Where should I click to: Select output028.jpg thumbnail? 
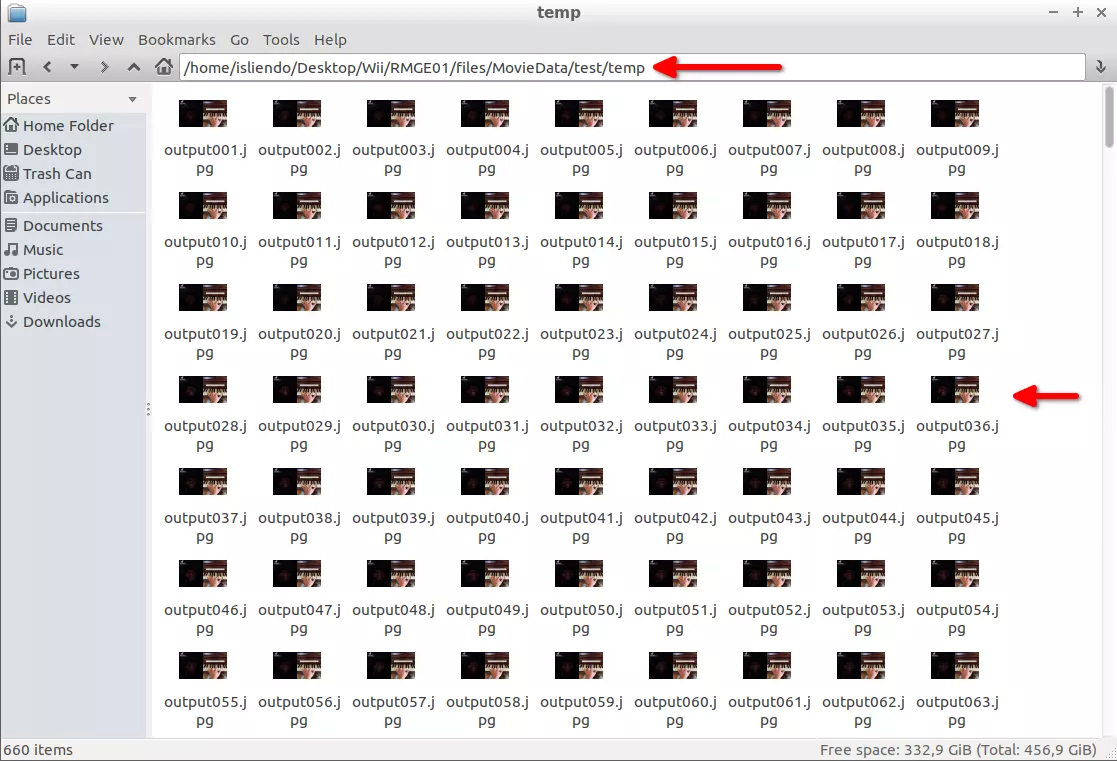click(203, 389)
